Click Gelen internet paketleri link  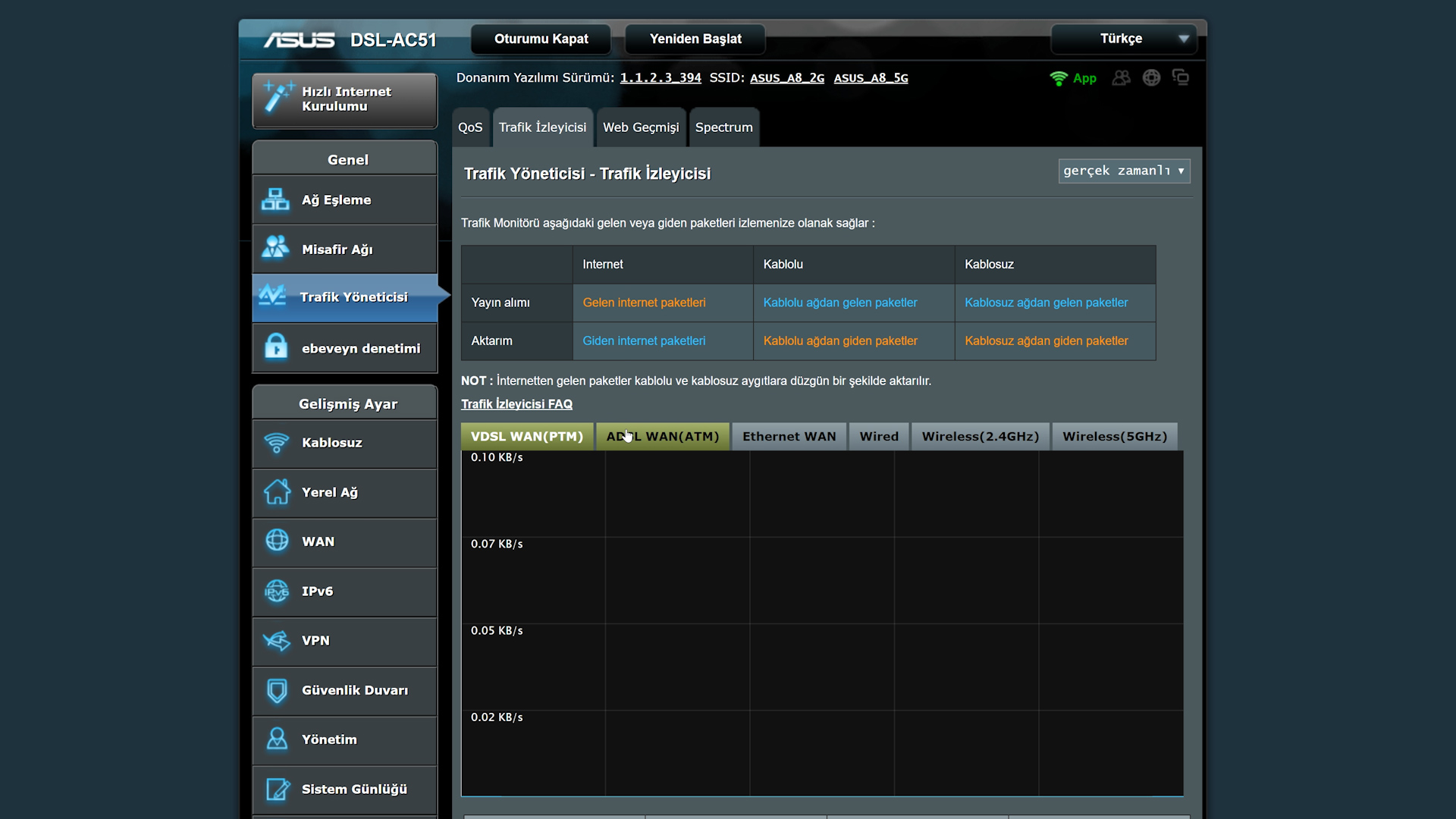[x=644, y=302]
